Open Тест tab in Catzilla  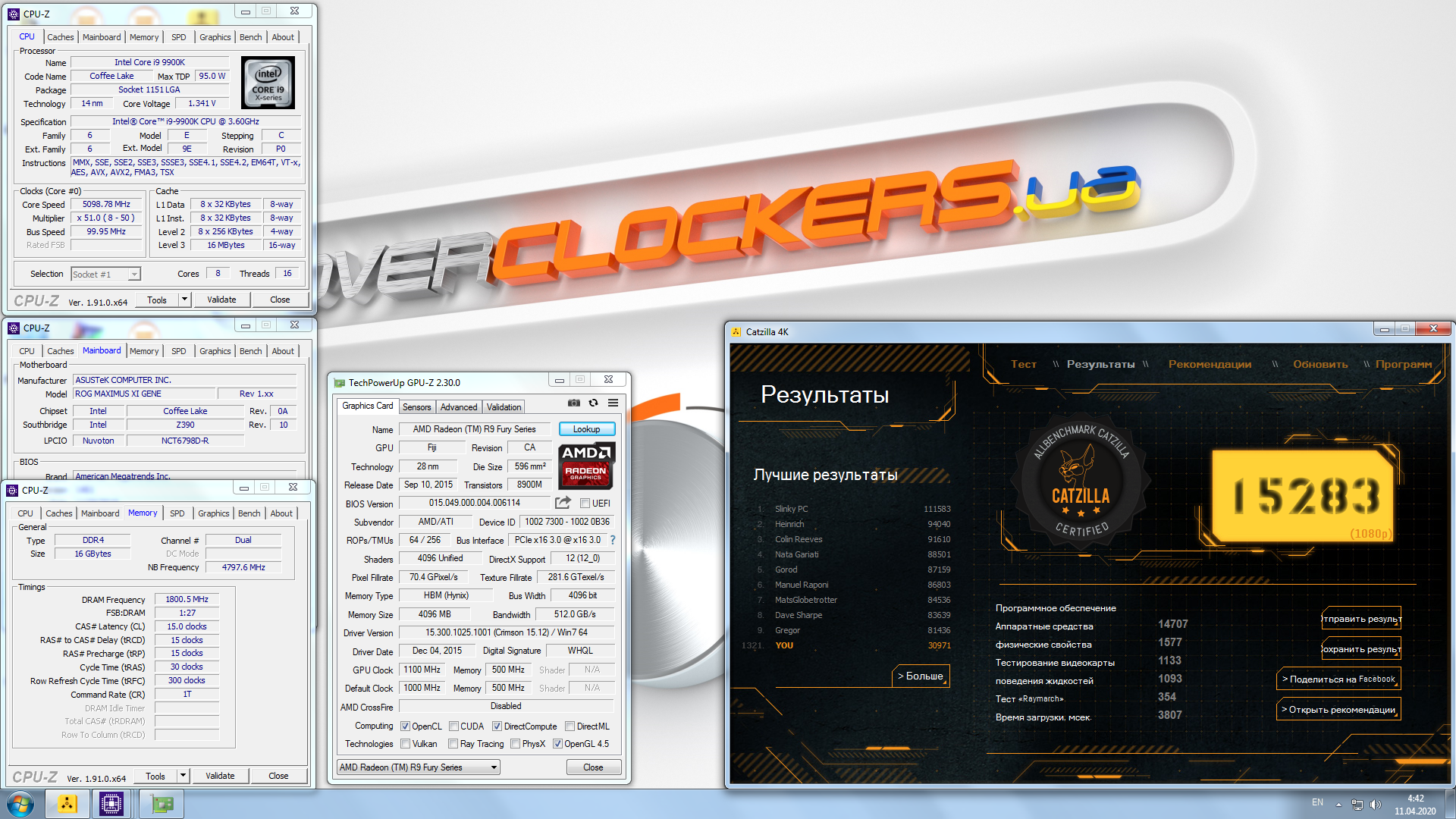point(1023,364)
